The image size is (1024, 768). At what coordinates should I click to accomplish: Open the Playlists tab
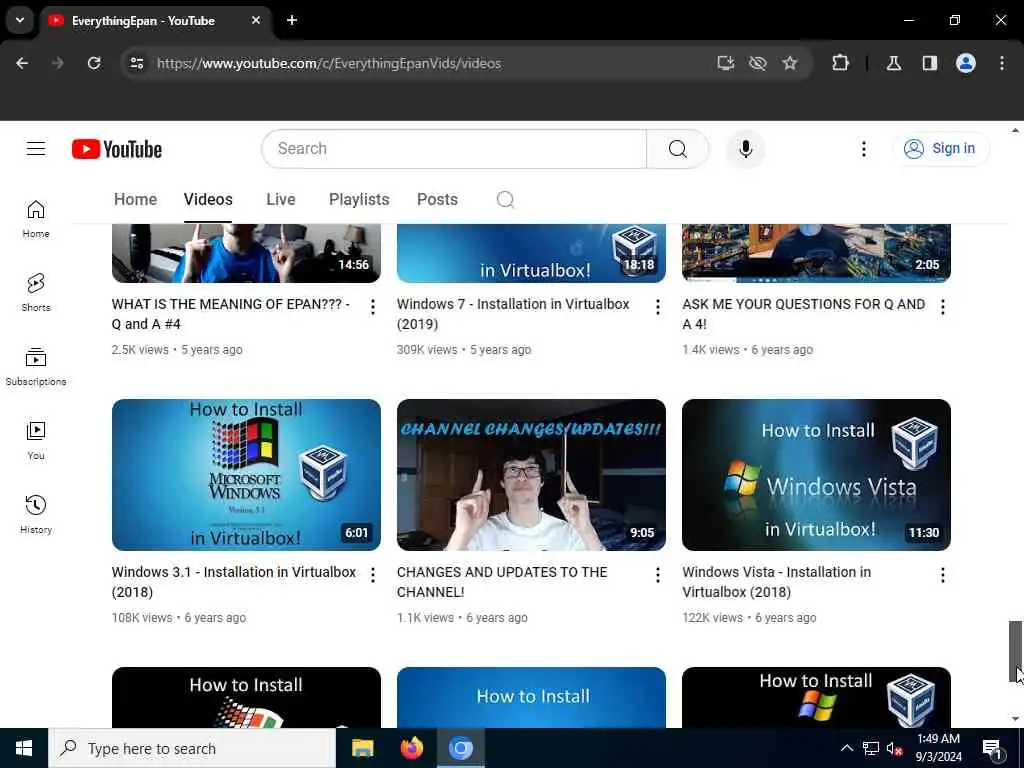pos(359,199)
